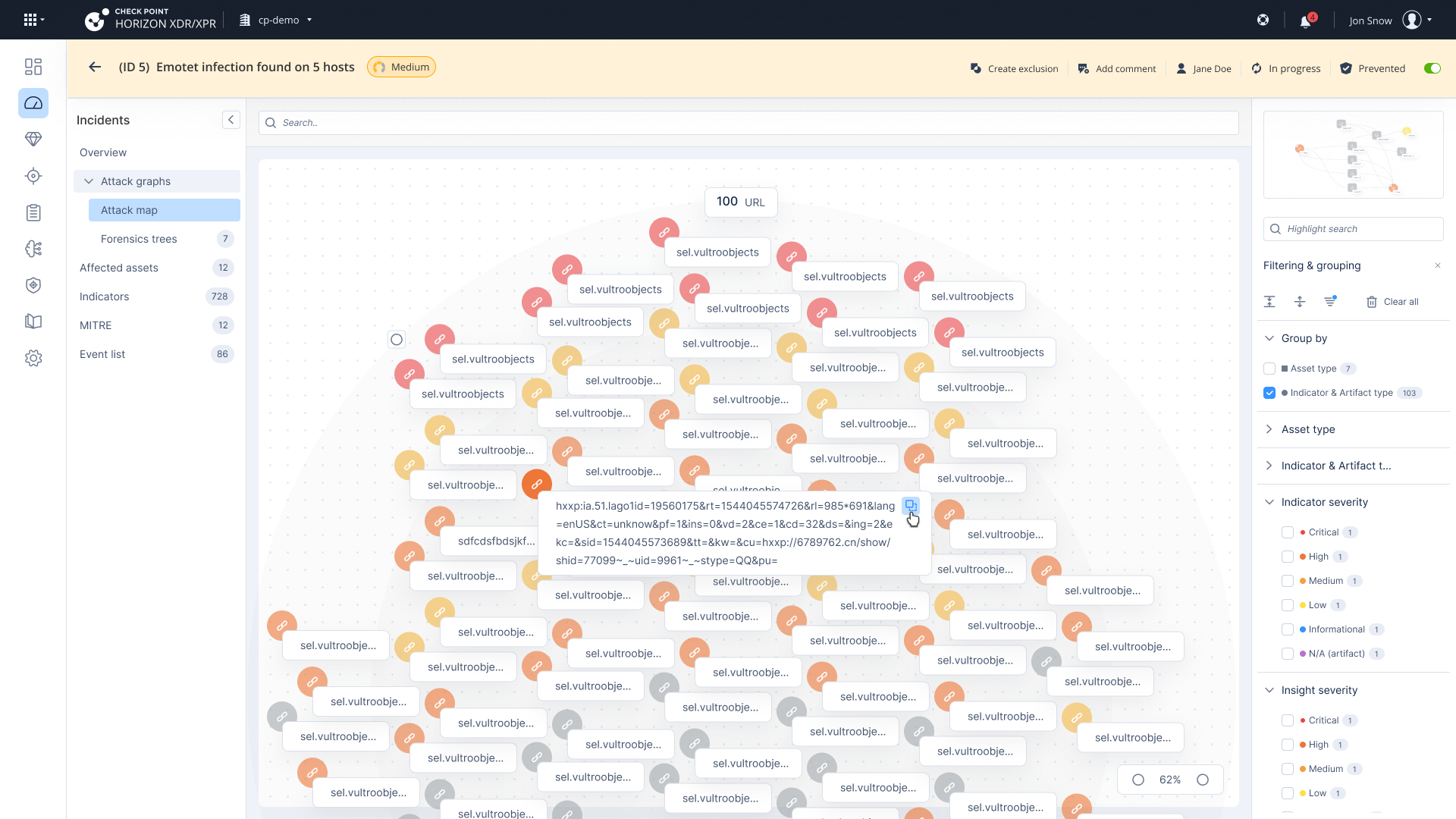Click the In progress status button
This screenshot has height=819, width=1456.
point(1286,68)
